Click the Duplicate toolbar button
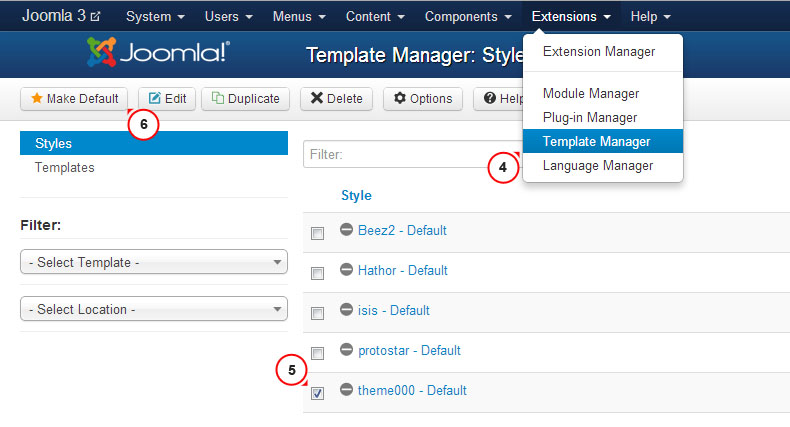Image resolution: width=790 pixels, height=427 pixels. coord(246,99)
